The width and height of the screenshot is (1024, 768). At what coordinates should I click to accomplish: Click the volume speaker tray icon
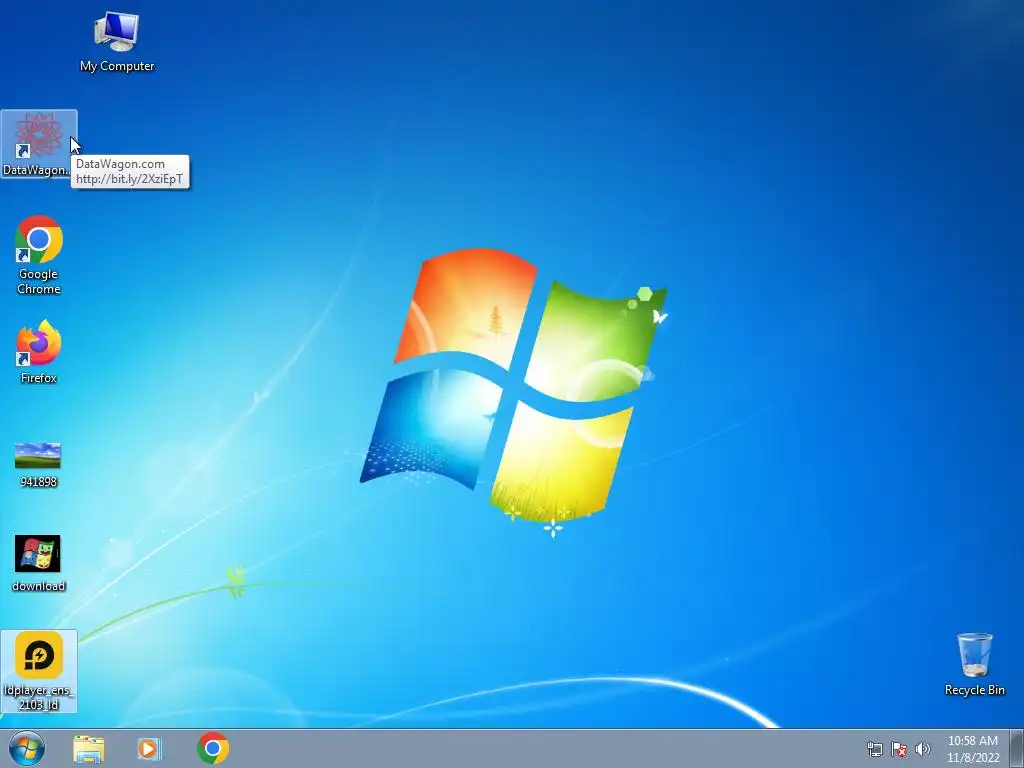click(x=923, y=749)
